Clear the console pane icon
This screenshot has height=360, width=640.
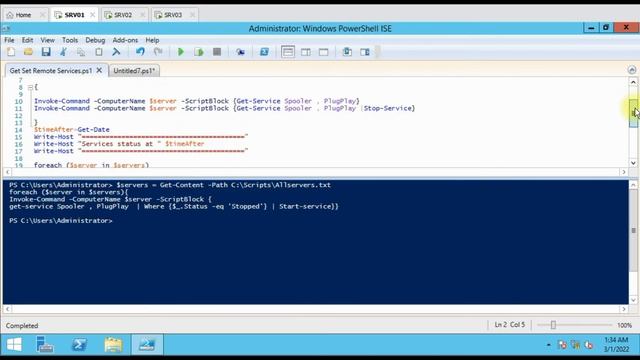(116, 52)
